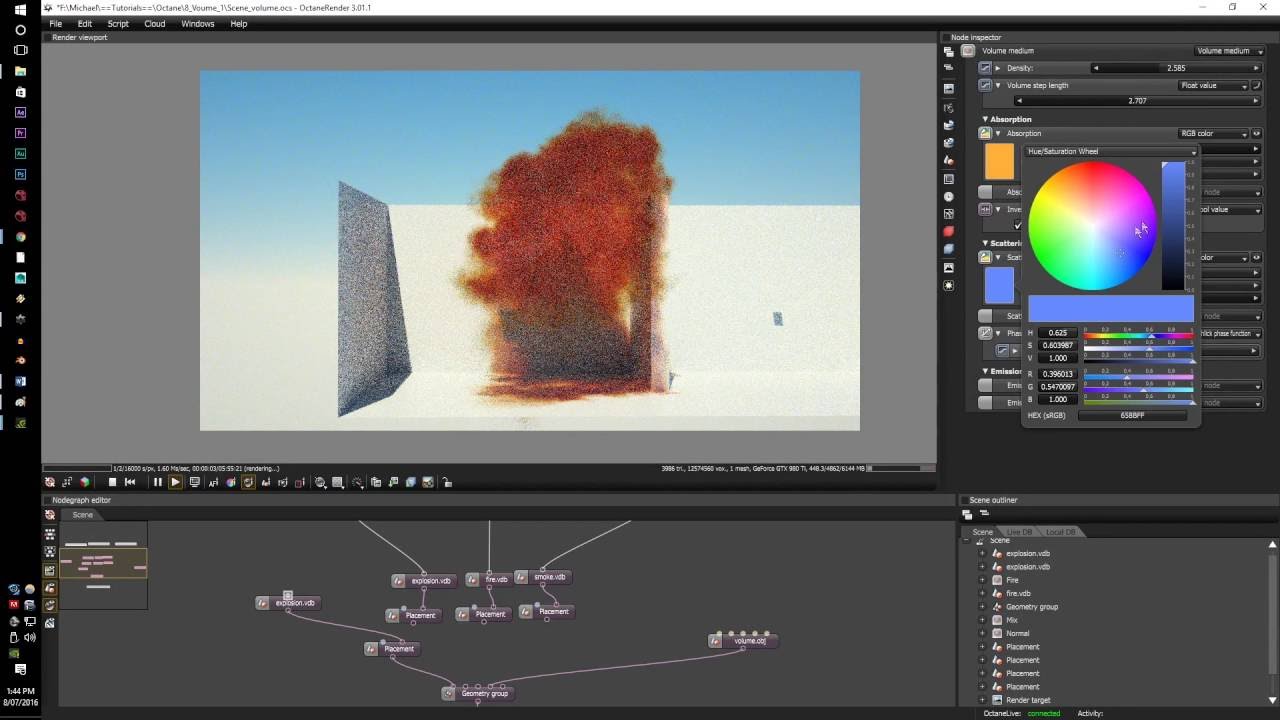Edit the R value 0.396013 field
This screenshot has height=720, width=1280.
click(x=1058, y=374)
